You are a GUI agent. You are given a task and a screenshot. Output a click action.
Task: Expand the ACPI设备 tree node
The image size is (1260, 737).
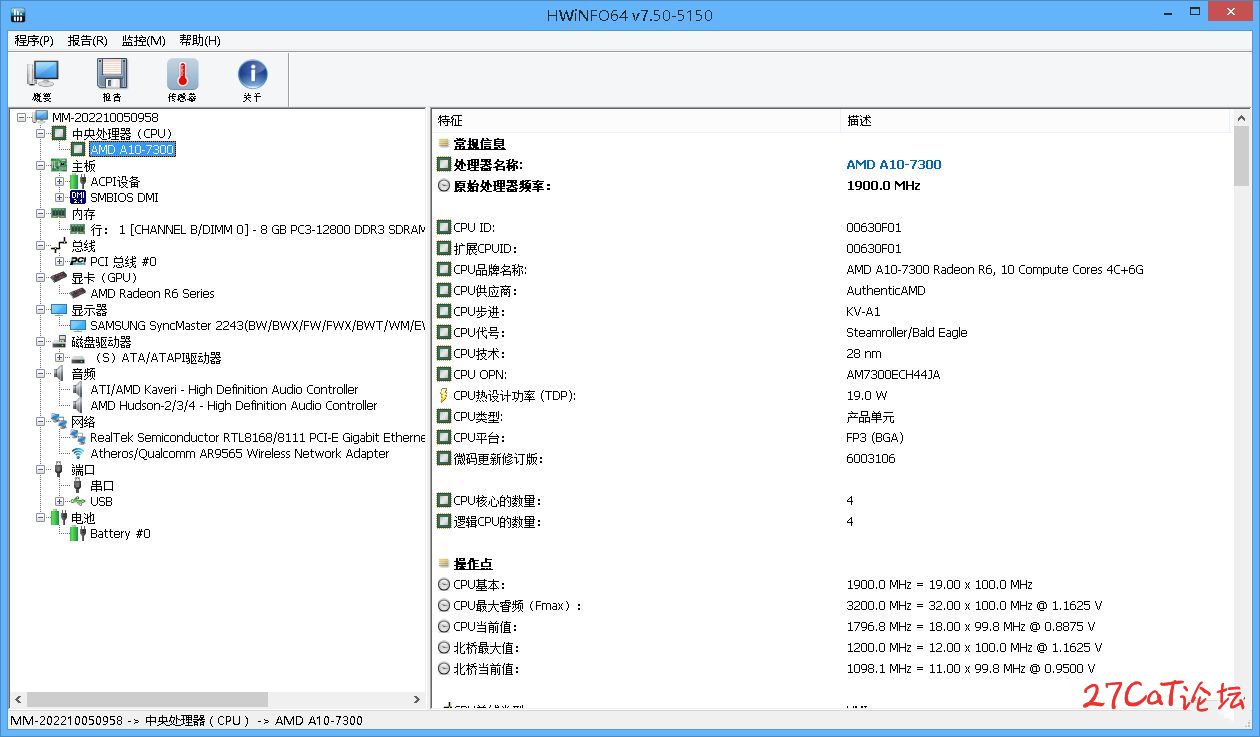pyautogui.click(x=60, y=181)
